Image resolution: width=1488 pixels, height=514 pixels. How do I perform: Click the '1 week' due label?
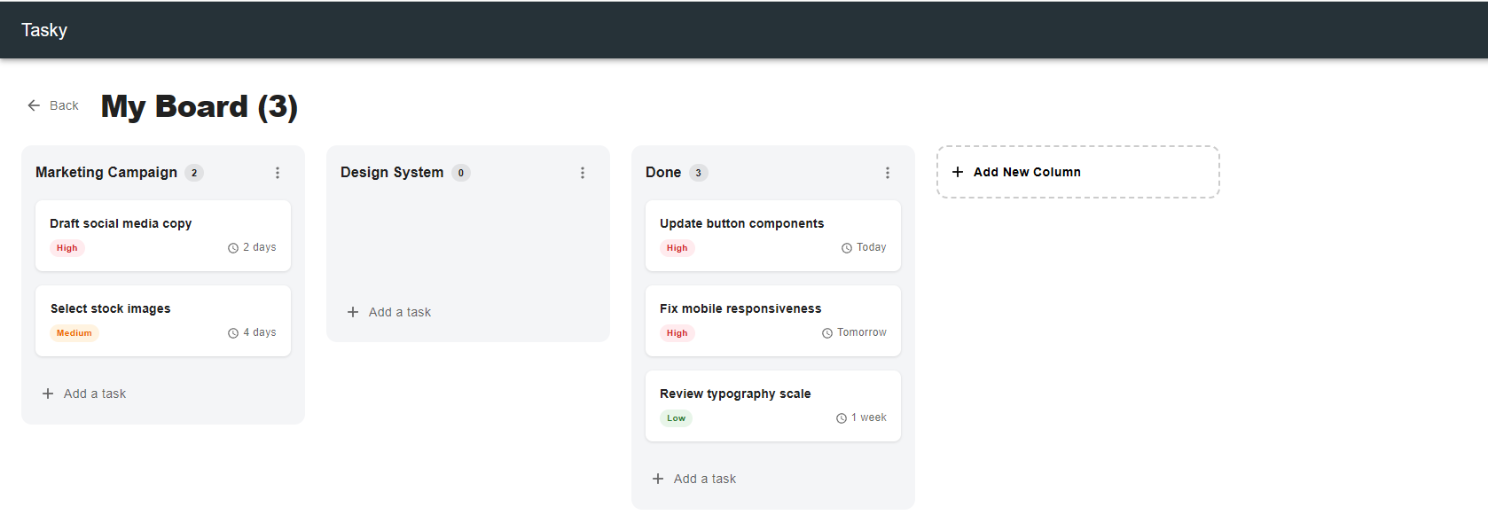[869, 417]
